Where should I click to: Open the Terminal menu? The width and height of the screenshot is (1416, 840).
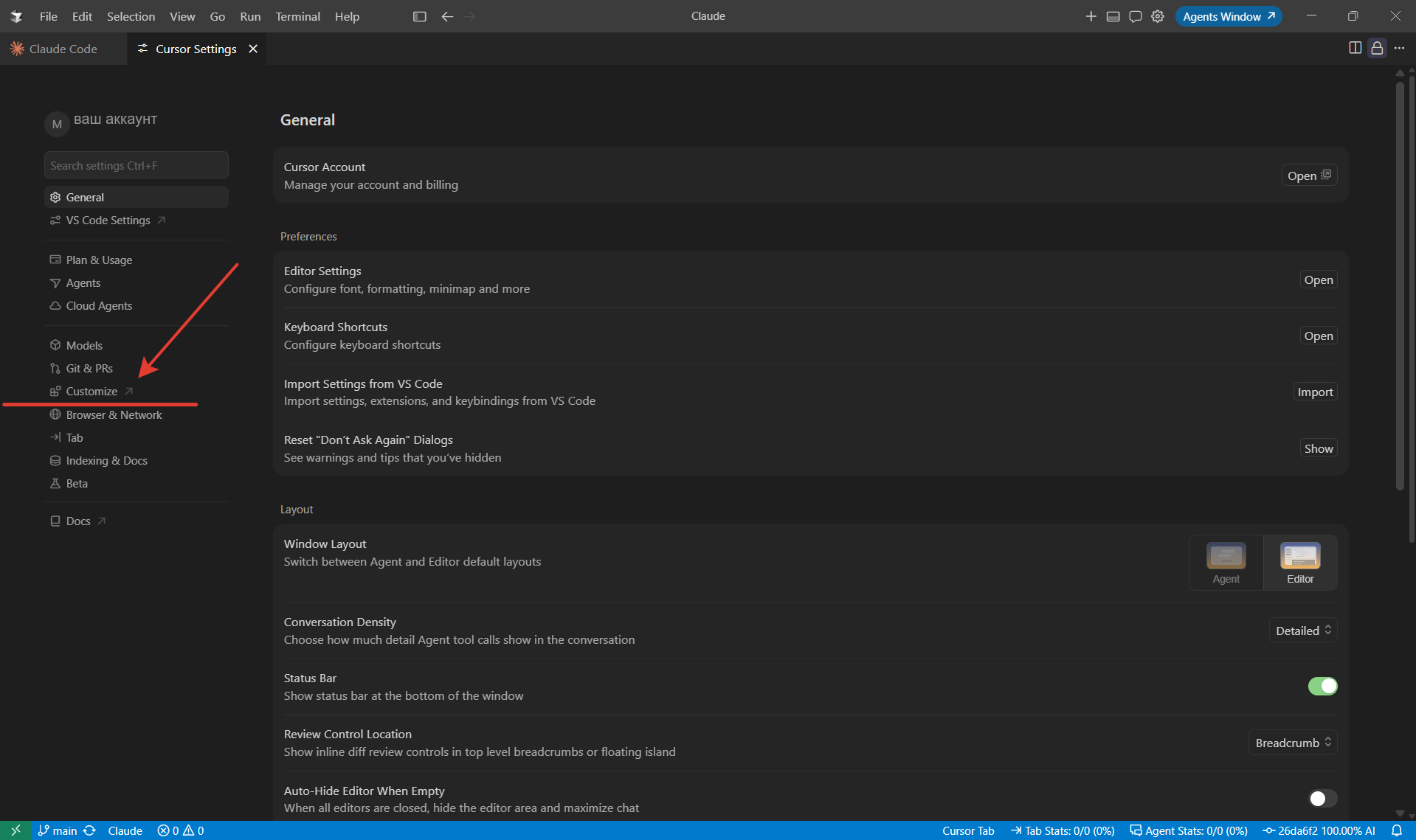pos(297,16)
